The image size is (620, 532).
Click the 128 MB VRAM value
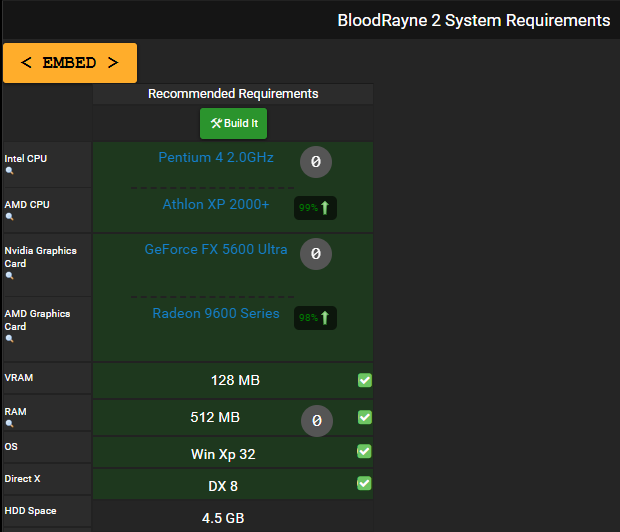[x=235, y=381]
